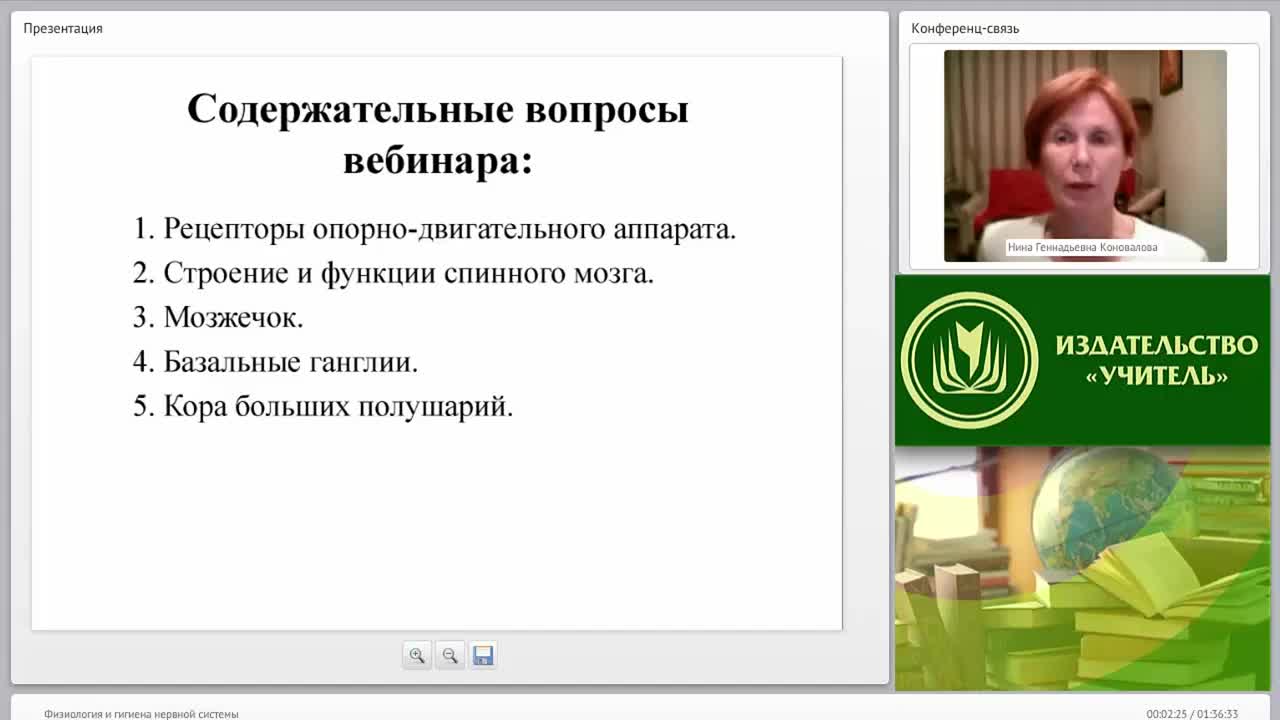This screenshot has height=720, width=1280.
Task: Select slide heading Содержательные вопросы вебинара
Action: pos(438,134)
